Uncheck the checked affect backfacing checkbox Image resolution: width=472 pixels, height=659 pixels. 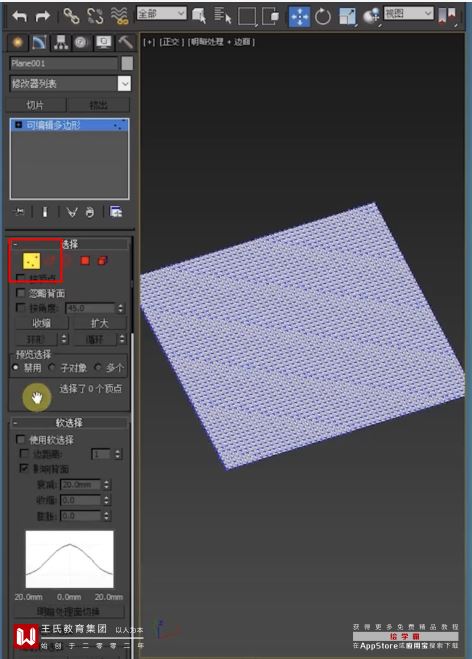(24, 468)
